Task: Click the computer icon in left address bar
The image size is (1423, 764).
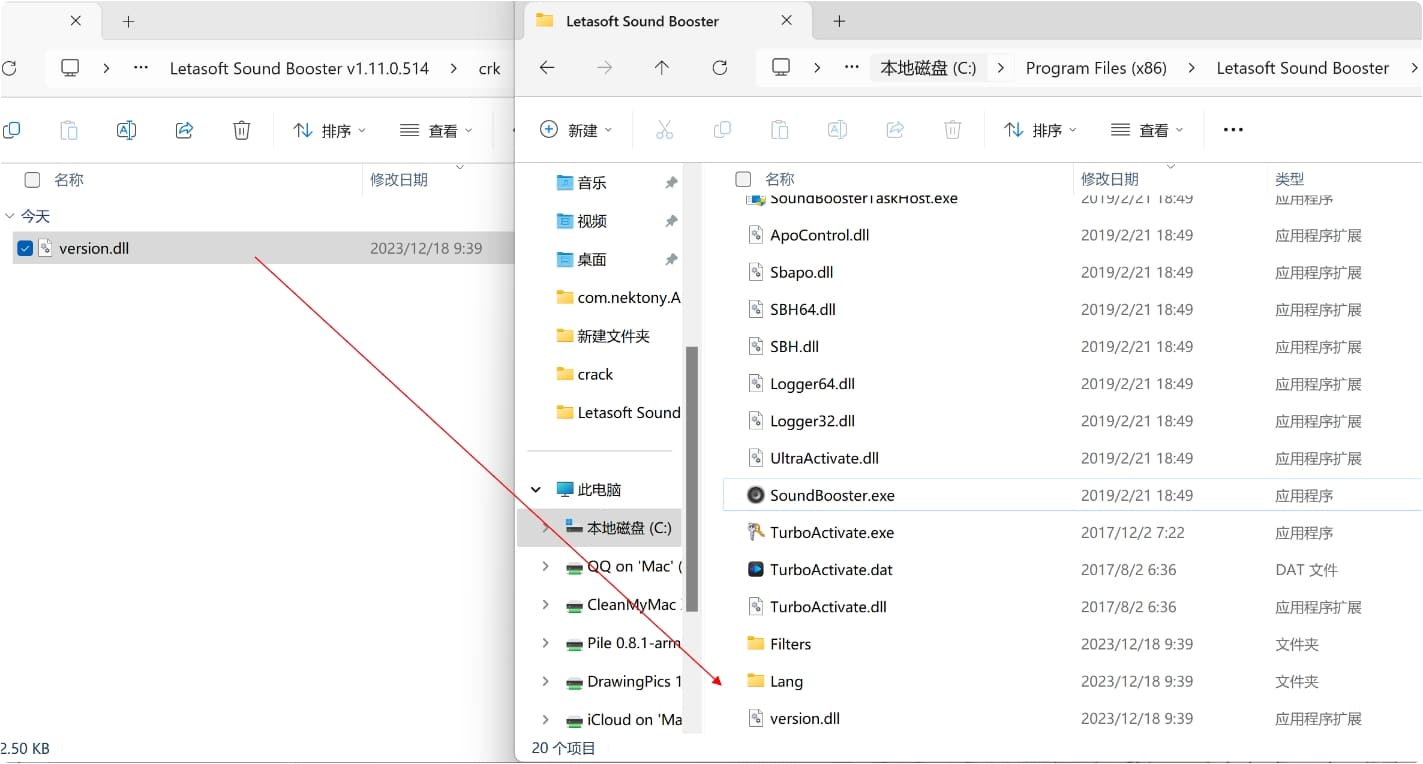Action: [70, 68]
